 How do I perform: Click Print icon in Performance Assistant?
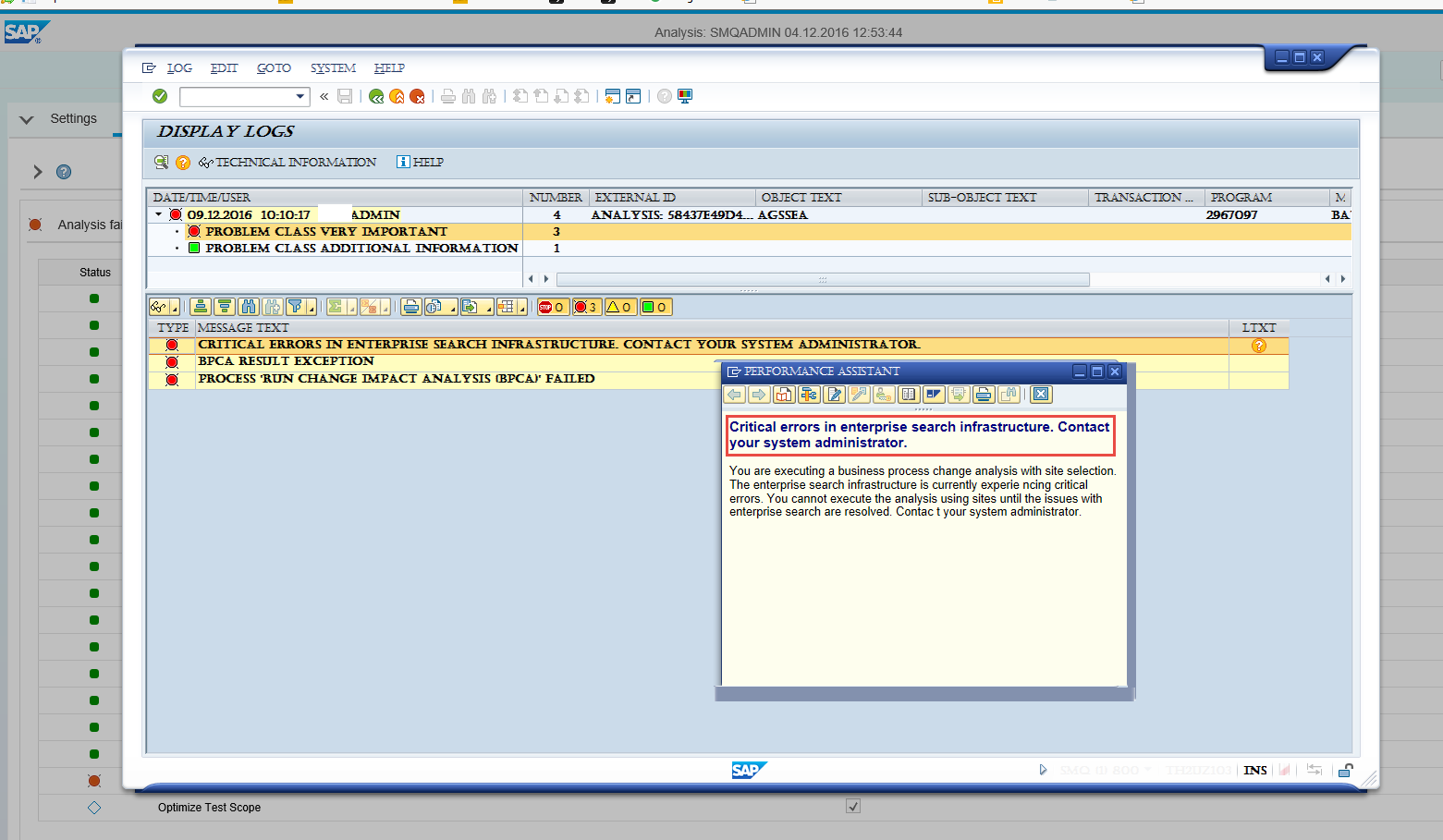point(984,395)
